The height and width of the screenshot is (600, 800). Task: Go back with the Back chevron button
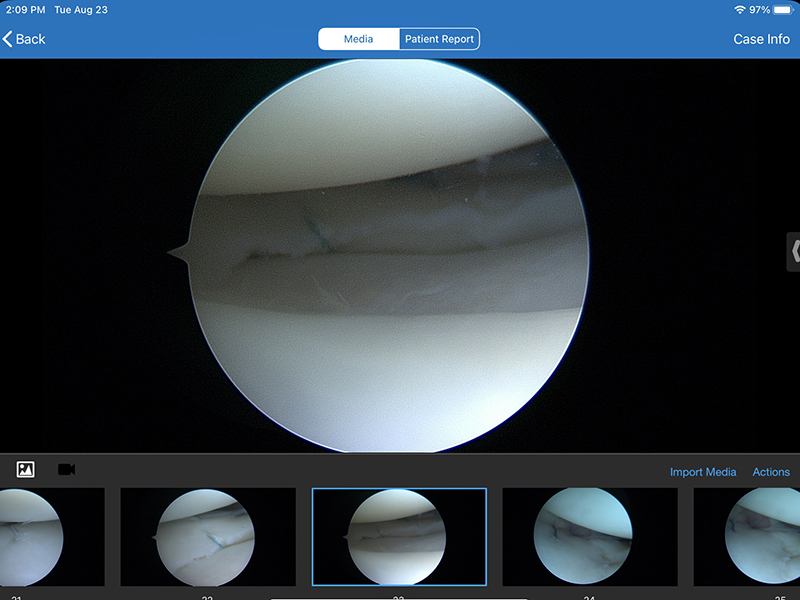click(x=24, y=39)
